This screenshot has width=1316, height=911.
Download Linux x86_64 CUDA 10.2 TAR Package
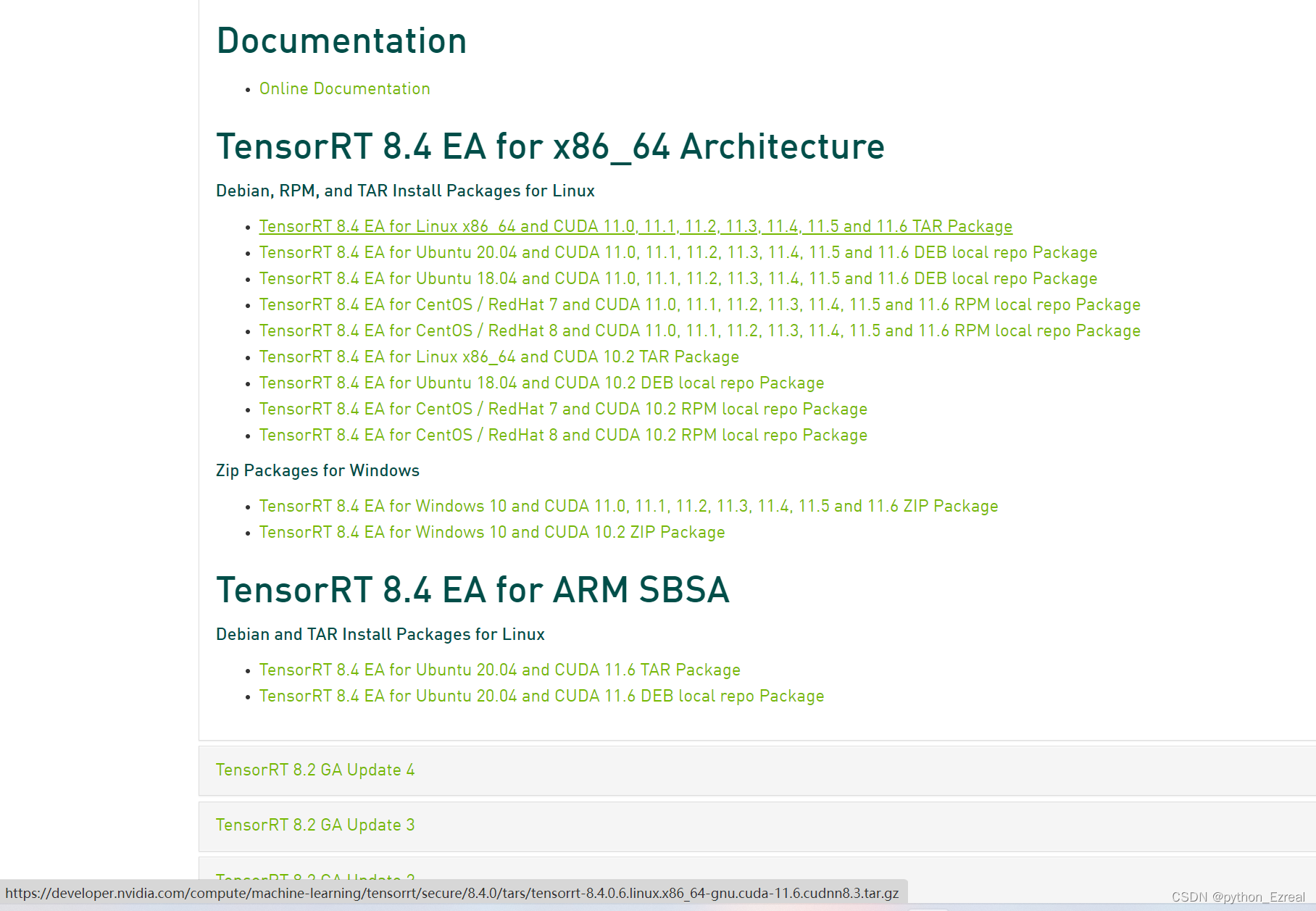499,357
